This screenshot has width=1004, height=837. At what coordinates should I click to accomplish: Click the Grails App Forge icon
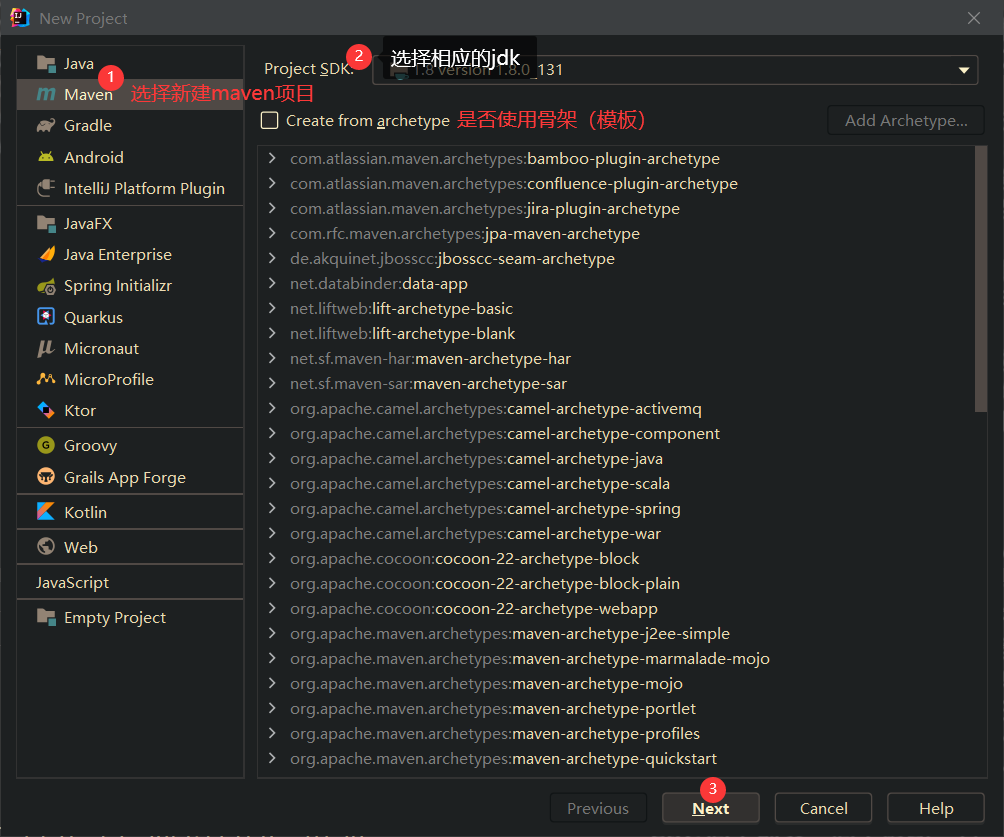[x=46, y=477]
